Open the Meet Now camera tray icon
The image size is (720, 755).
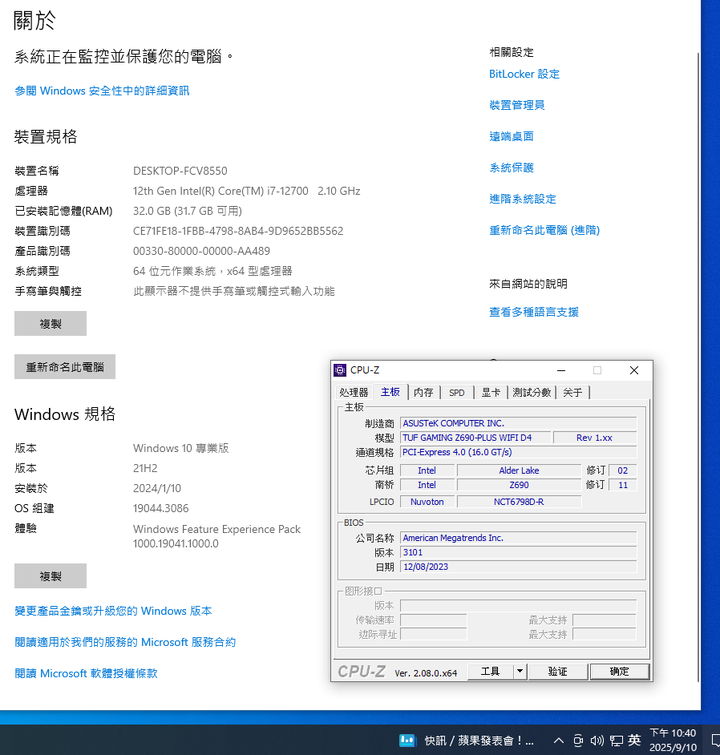(x=578, y=740)
